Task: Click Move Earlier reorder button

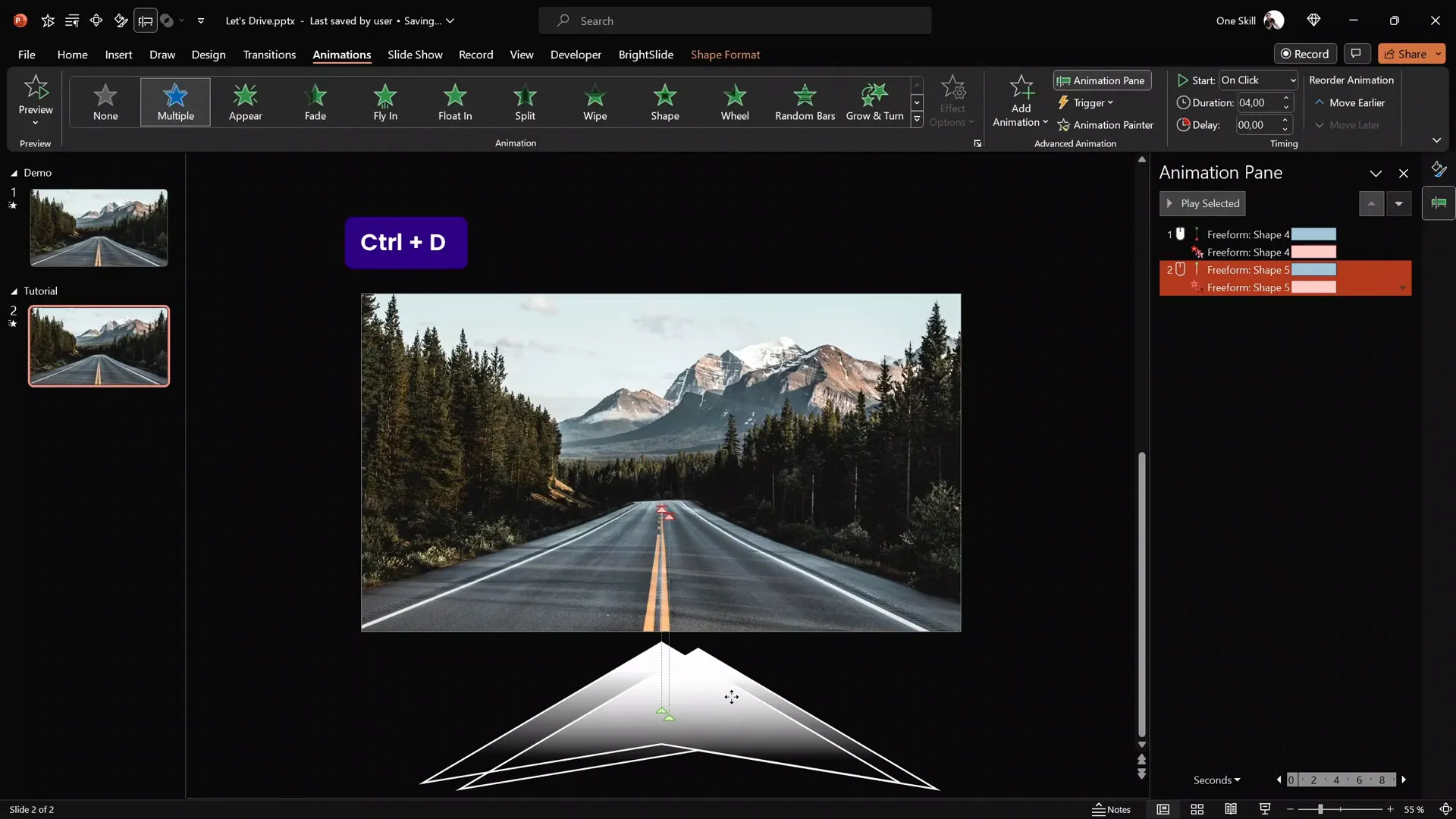Action: click(x=1349, y=102)
